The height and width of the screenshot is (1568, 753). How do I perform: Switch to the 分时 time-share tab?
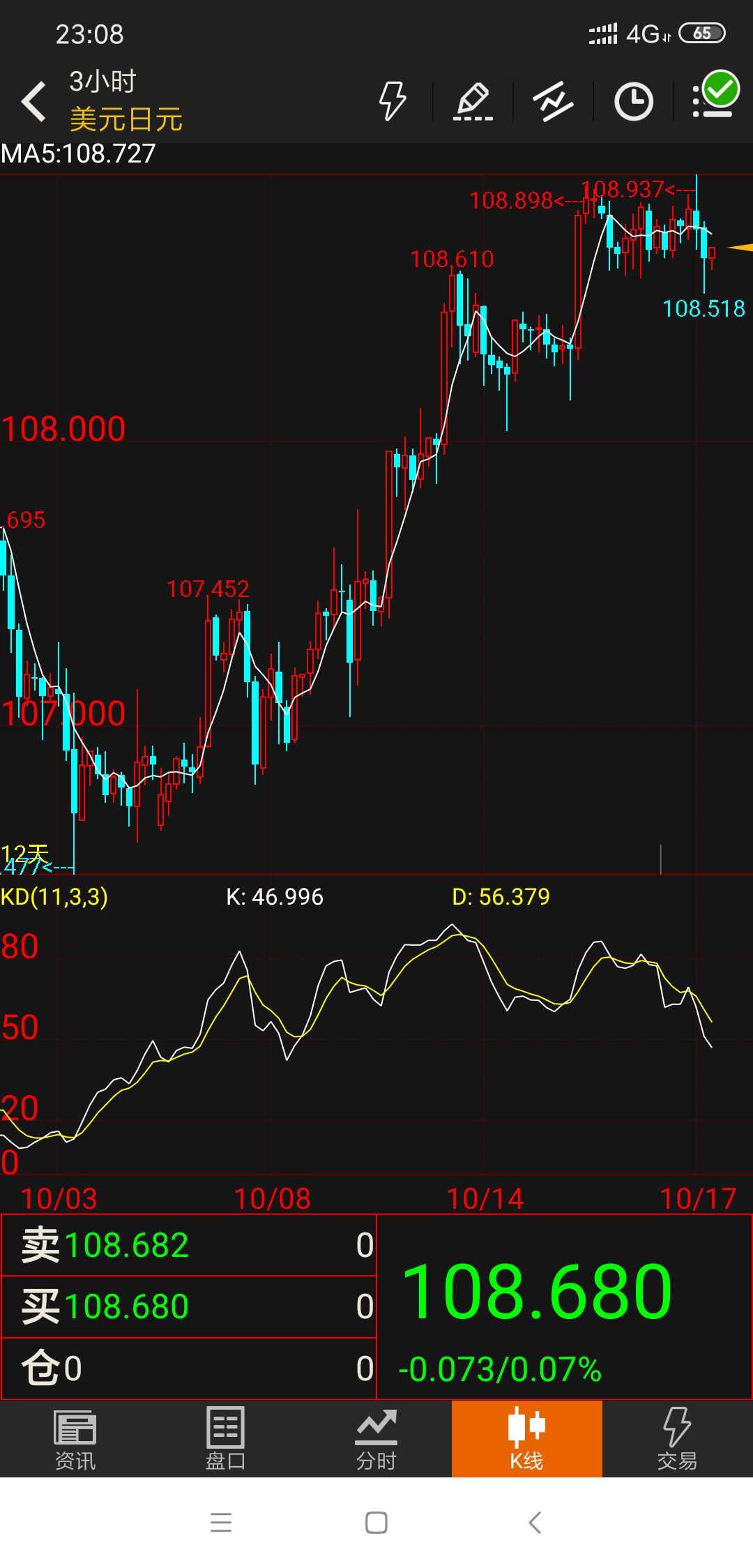376,1439
